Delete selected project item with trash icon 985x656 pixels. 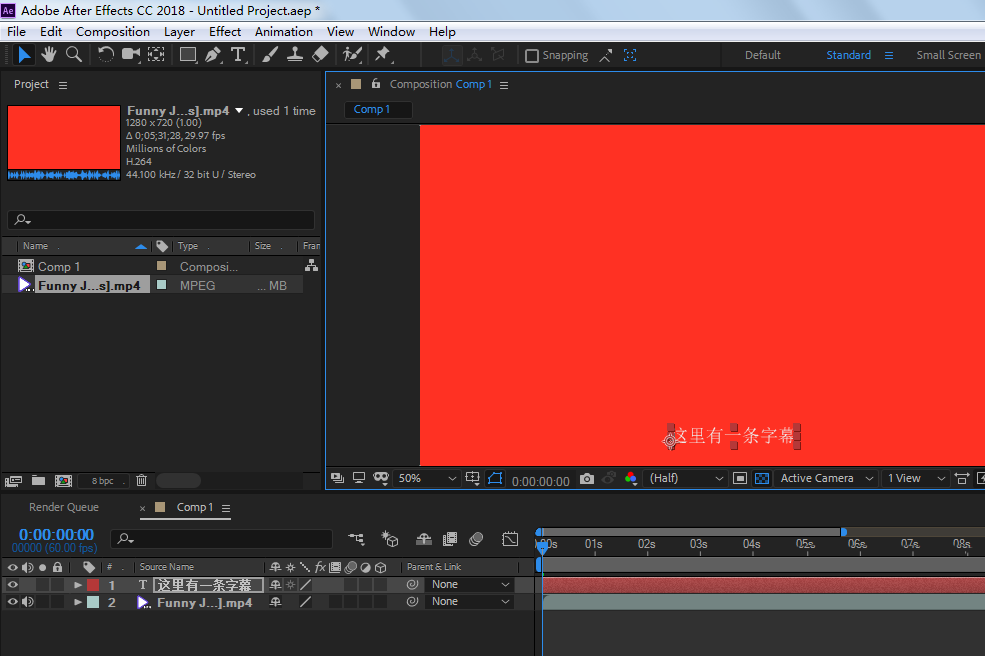141,481
